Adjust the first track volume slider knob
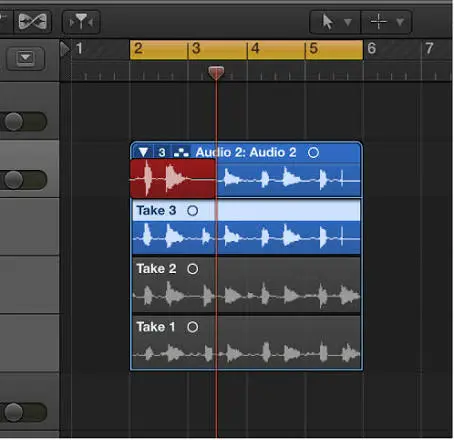 pyautogui.click(x=13, y=121)
